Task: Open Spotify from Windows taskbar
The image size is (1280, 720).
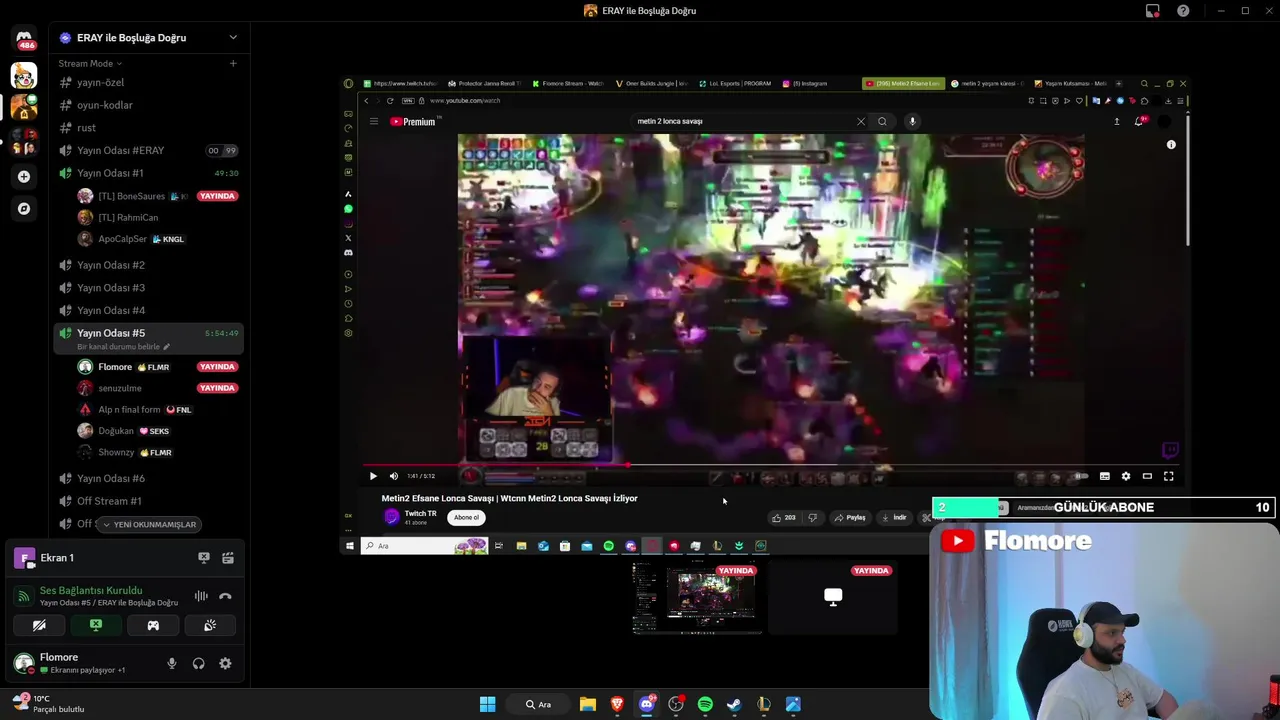Action: [x=705, y=704]
